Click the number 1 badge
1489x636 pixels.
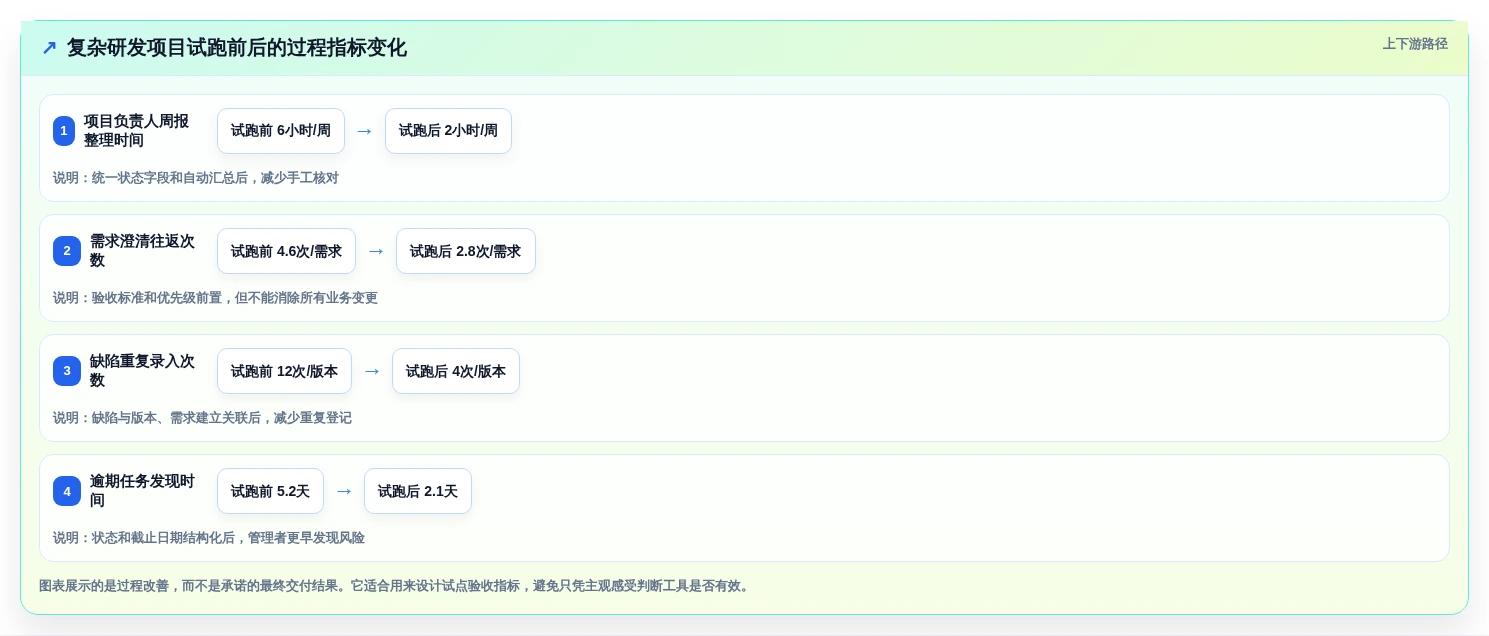(64, 131)
